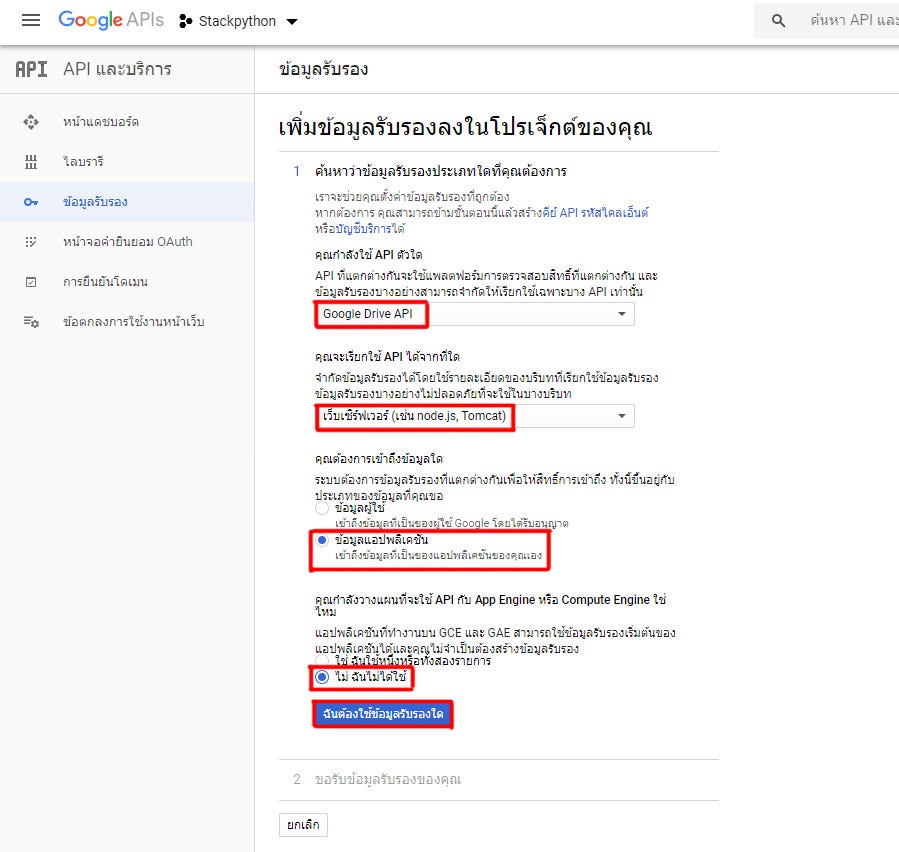Click the arrow of the call-origin combo
This screenshot has height=852, width=899.
(x=622, y=416)
